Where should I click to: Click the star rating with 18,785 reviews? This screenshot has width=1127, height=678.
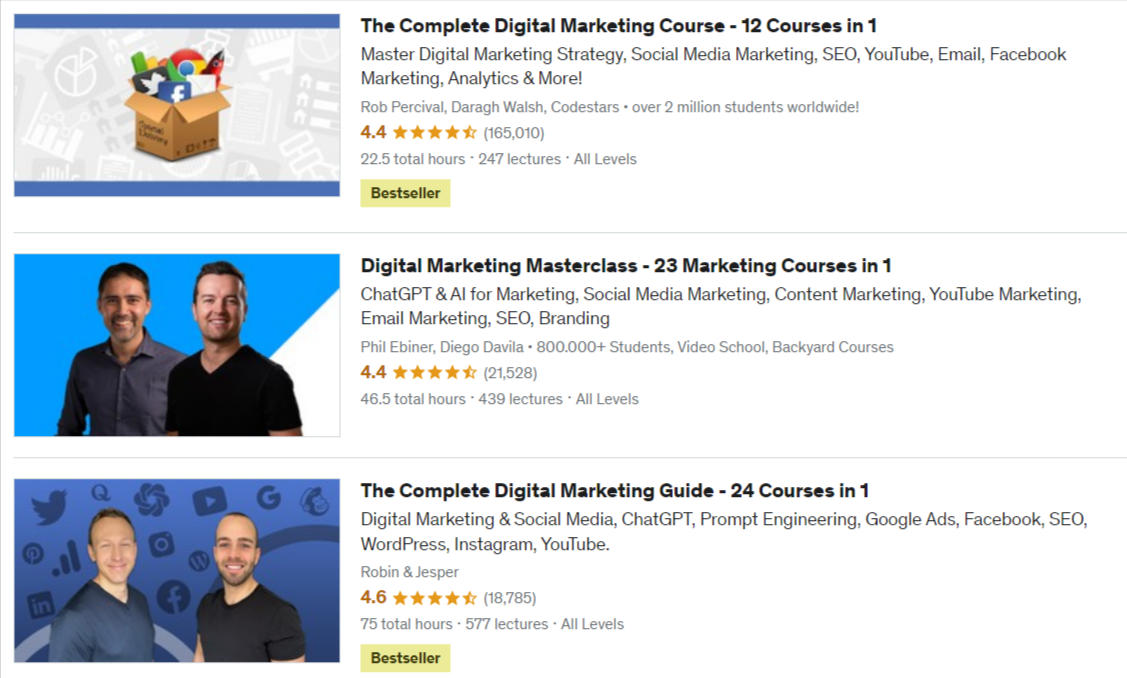click(x=435, y=597)
